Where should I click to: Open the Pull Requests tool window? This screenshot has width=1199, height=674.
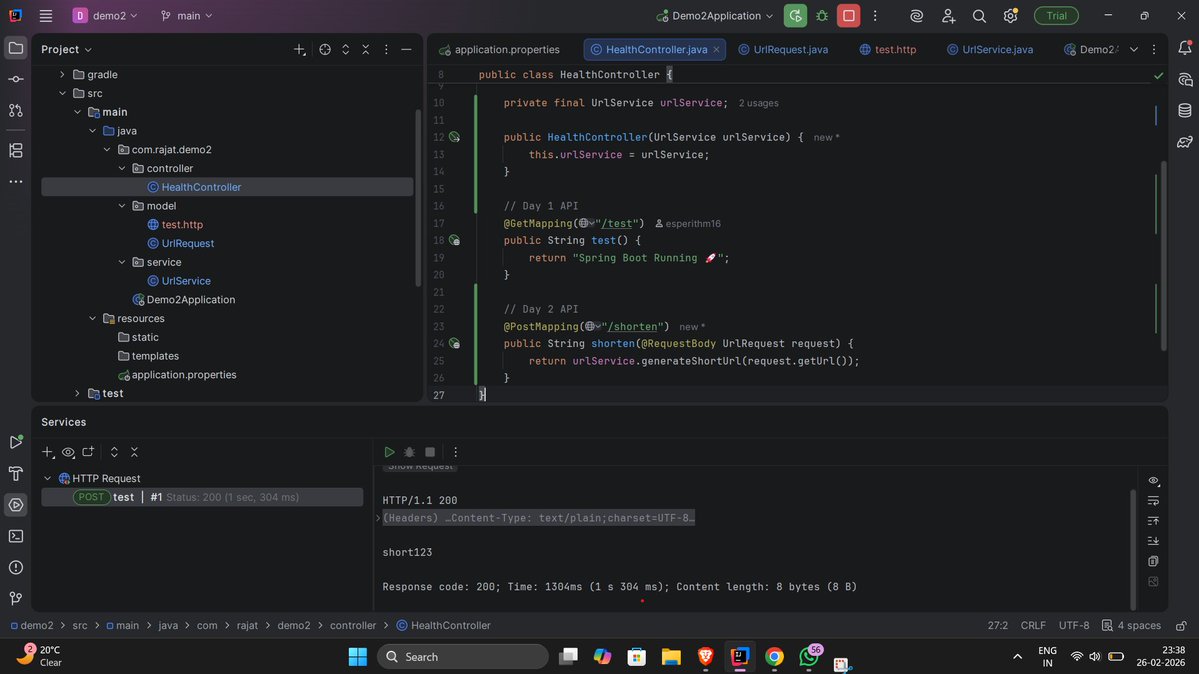(15, 111)
